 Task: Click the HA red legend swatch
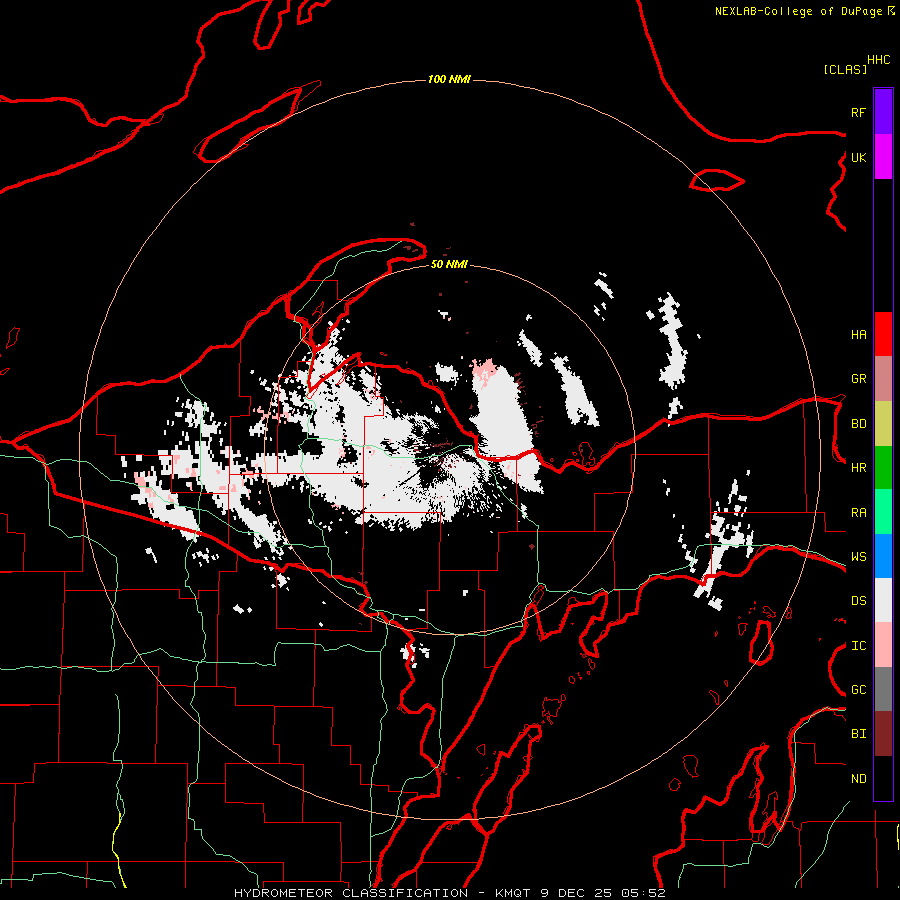[883, 334]
